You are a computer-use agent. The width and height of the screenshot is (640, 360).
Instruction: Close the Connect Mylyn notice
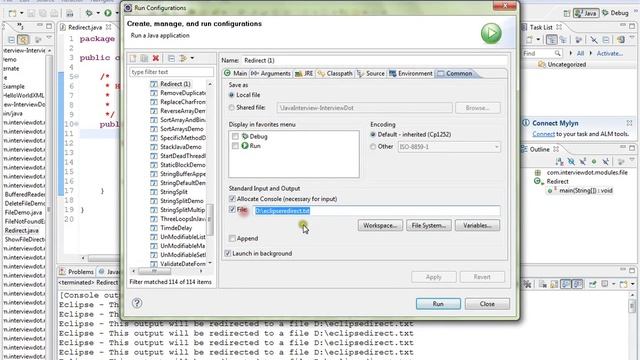(629, 122)
